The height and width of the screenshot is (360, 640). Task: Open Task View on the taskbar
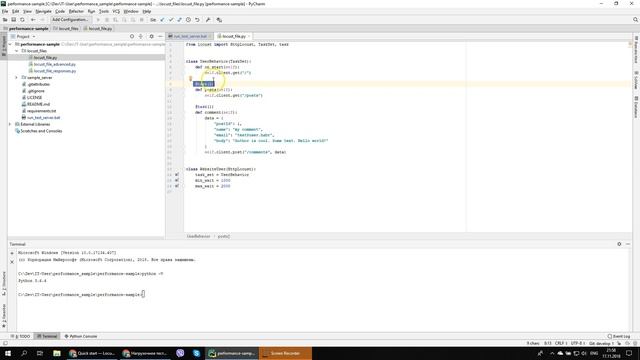click(x=40, y=353)
